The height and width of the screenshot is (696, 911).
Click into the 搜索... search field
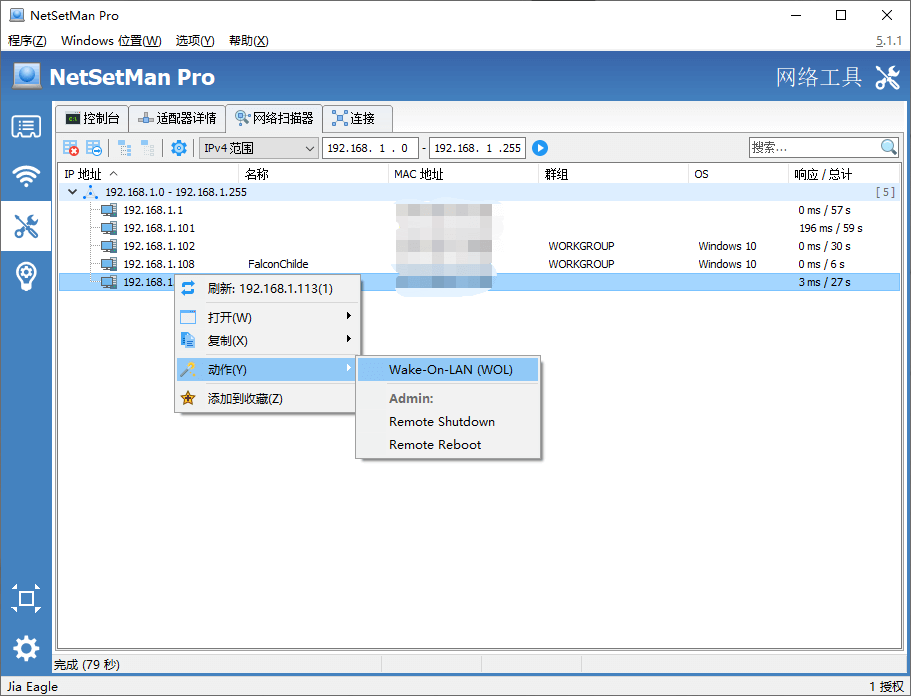click(x=813, y=148)
